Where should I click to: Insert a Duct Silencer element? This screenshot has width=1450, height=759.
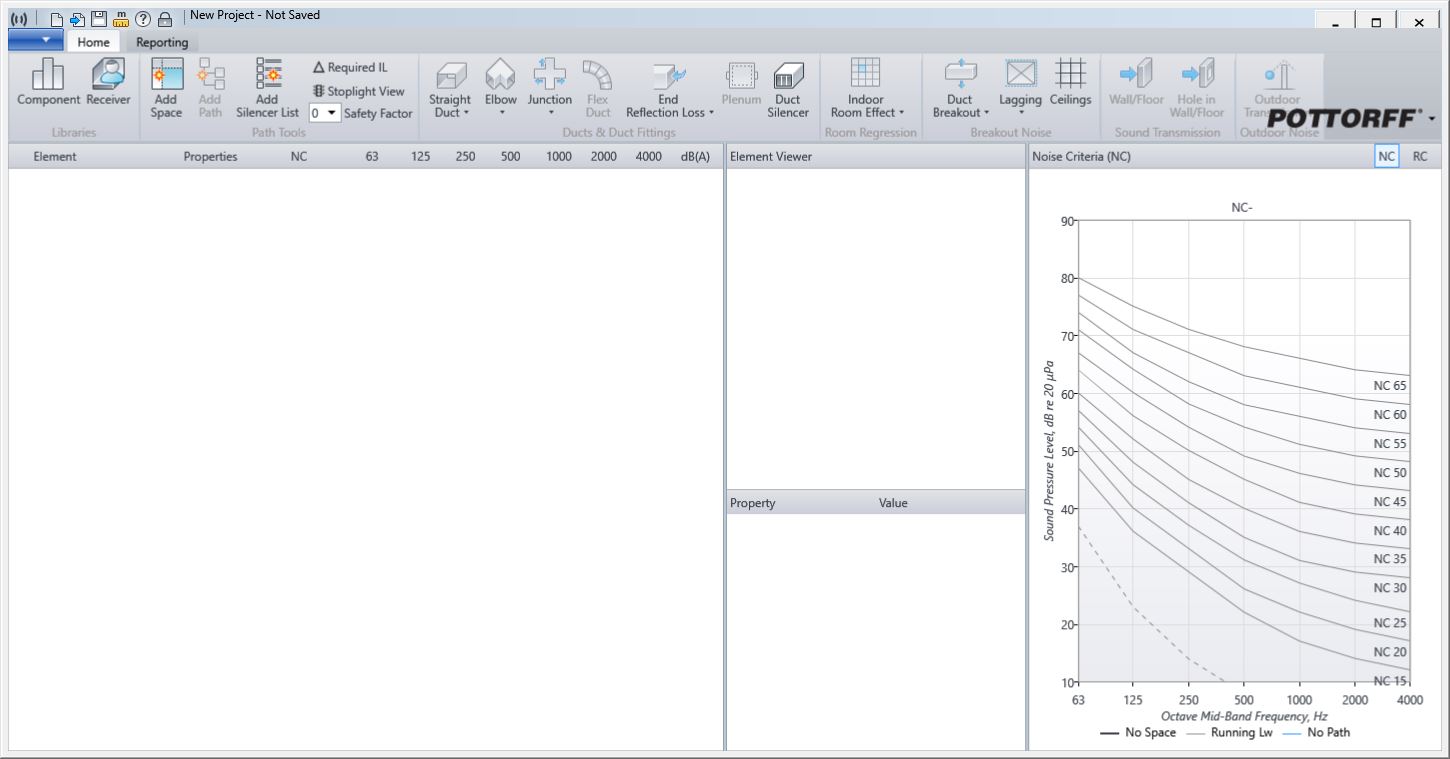coord(788,88)
